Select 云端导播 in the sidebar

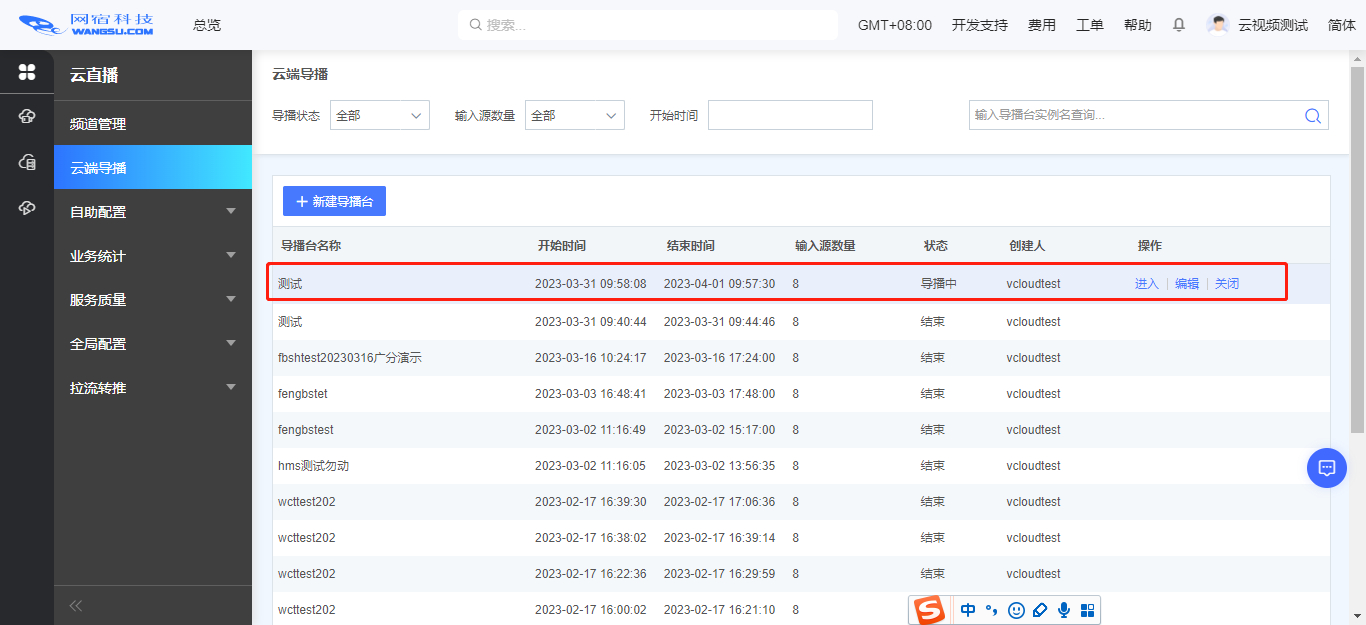[153, 167]
